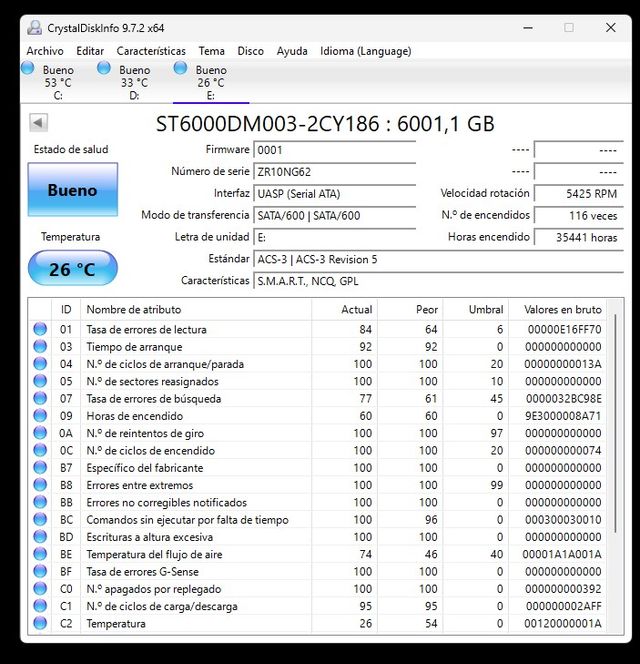Click status orb of Errores entre extremos row

40,485
